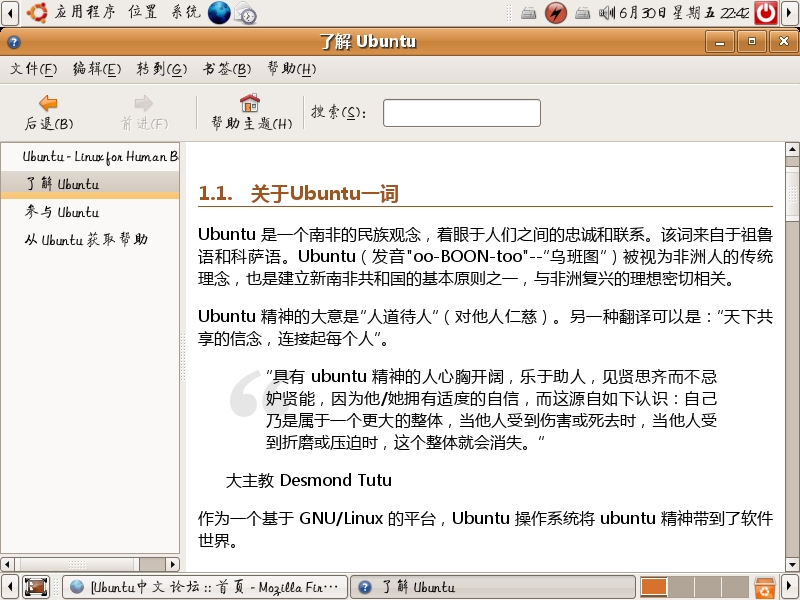Click the sidebar horizontal scrollbar thumb
This screenshot has height=600, width=800.
pyautogui.click(x=77, y=564)
